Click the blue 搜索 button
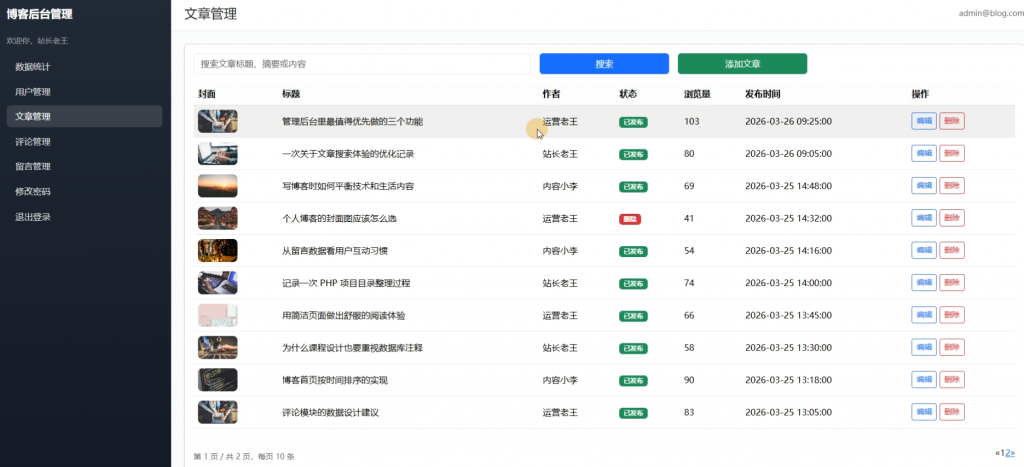Screen dimensions: 1024x467 (x=604, y=64)
